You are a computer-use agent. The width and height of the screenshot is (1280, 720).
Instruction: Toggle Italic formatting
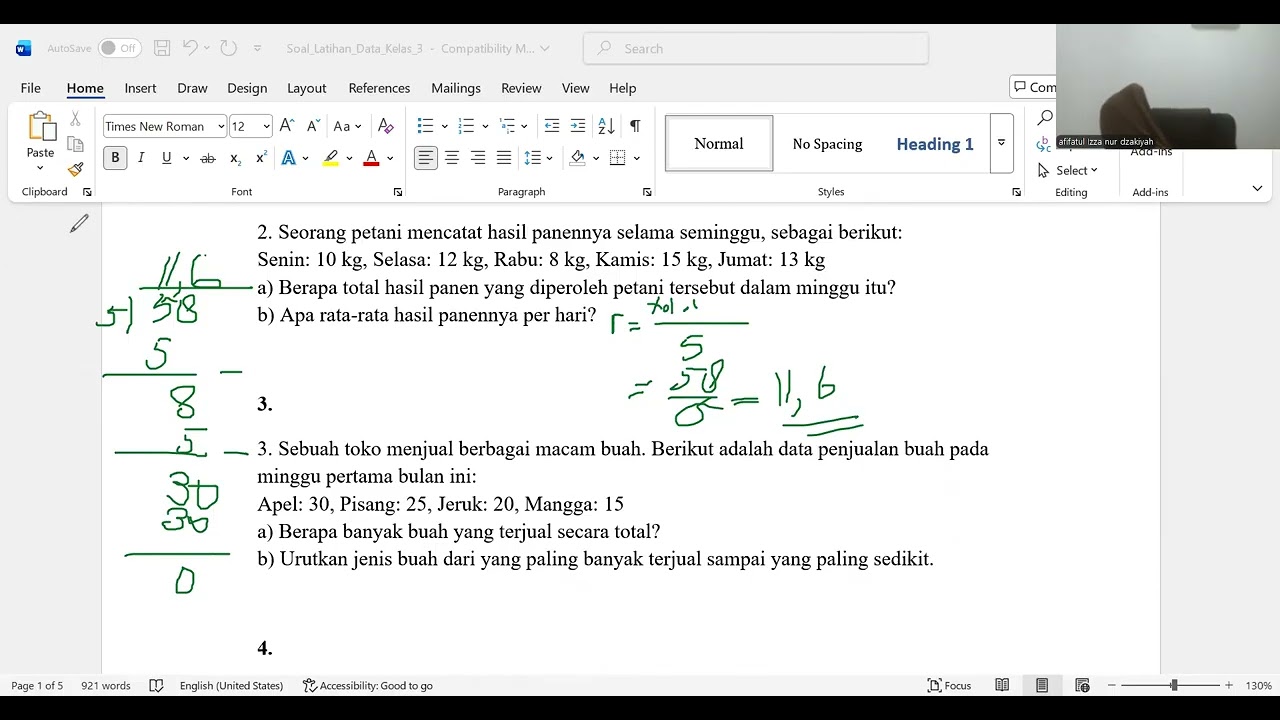tap(141, 158)
